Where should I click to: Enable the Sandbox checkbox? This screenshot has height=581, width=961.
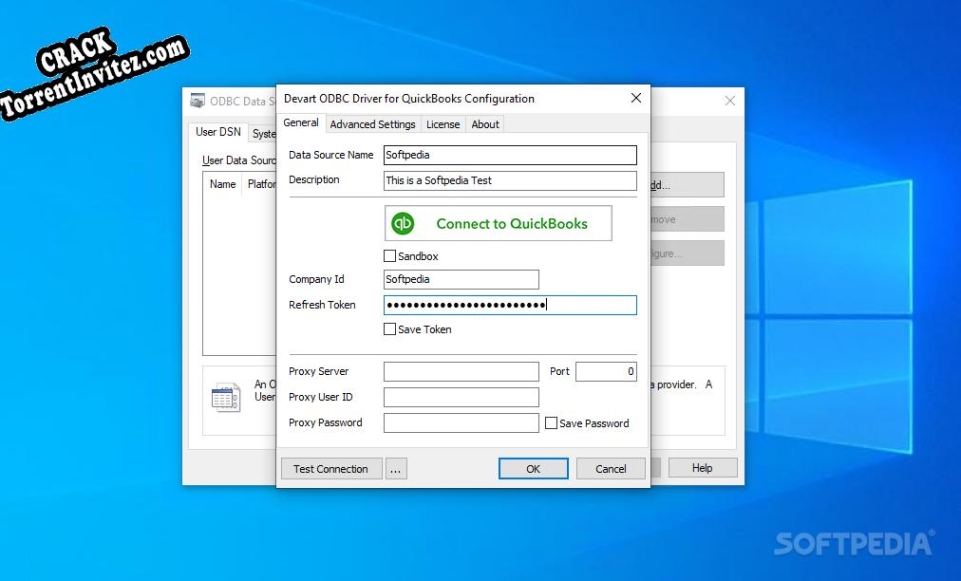pos(390,256)
